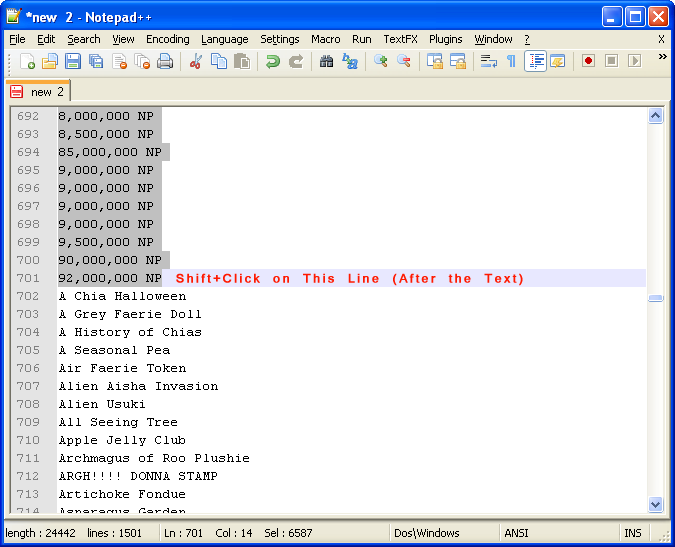Open the File menu
This screenshot has height=547, width=675.
[17, 39]
